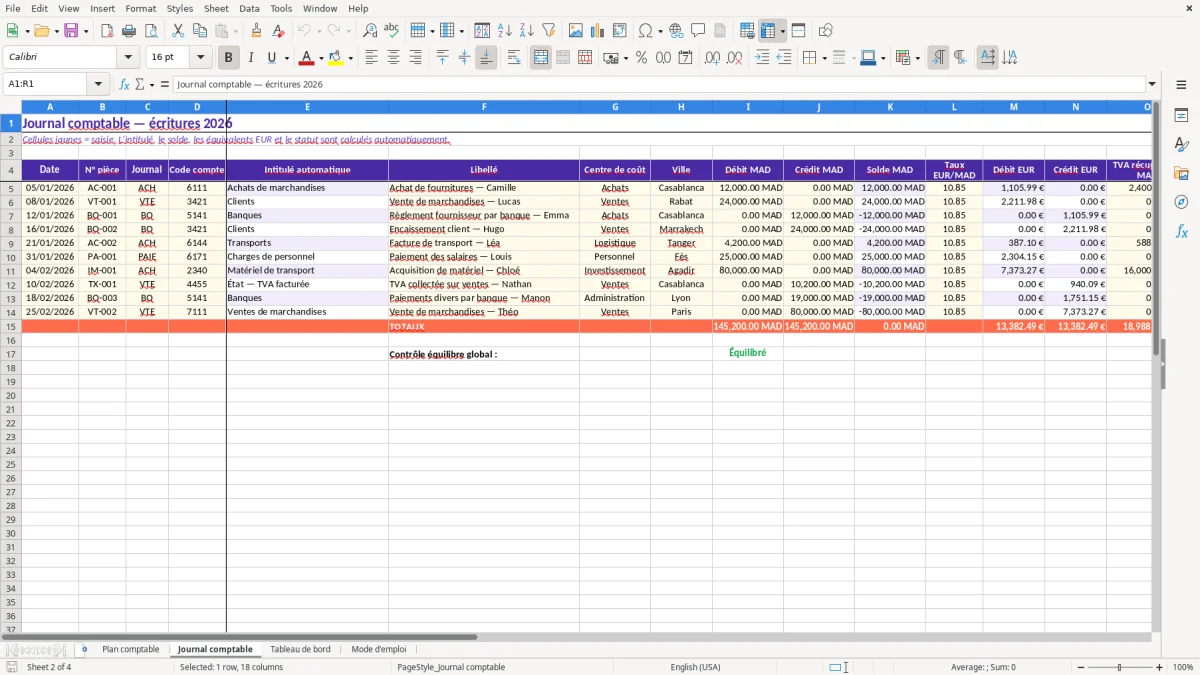Expand the Font Color dropdown arrow
The image size is (1200, 675).
point(321,58)
